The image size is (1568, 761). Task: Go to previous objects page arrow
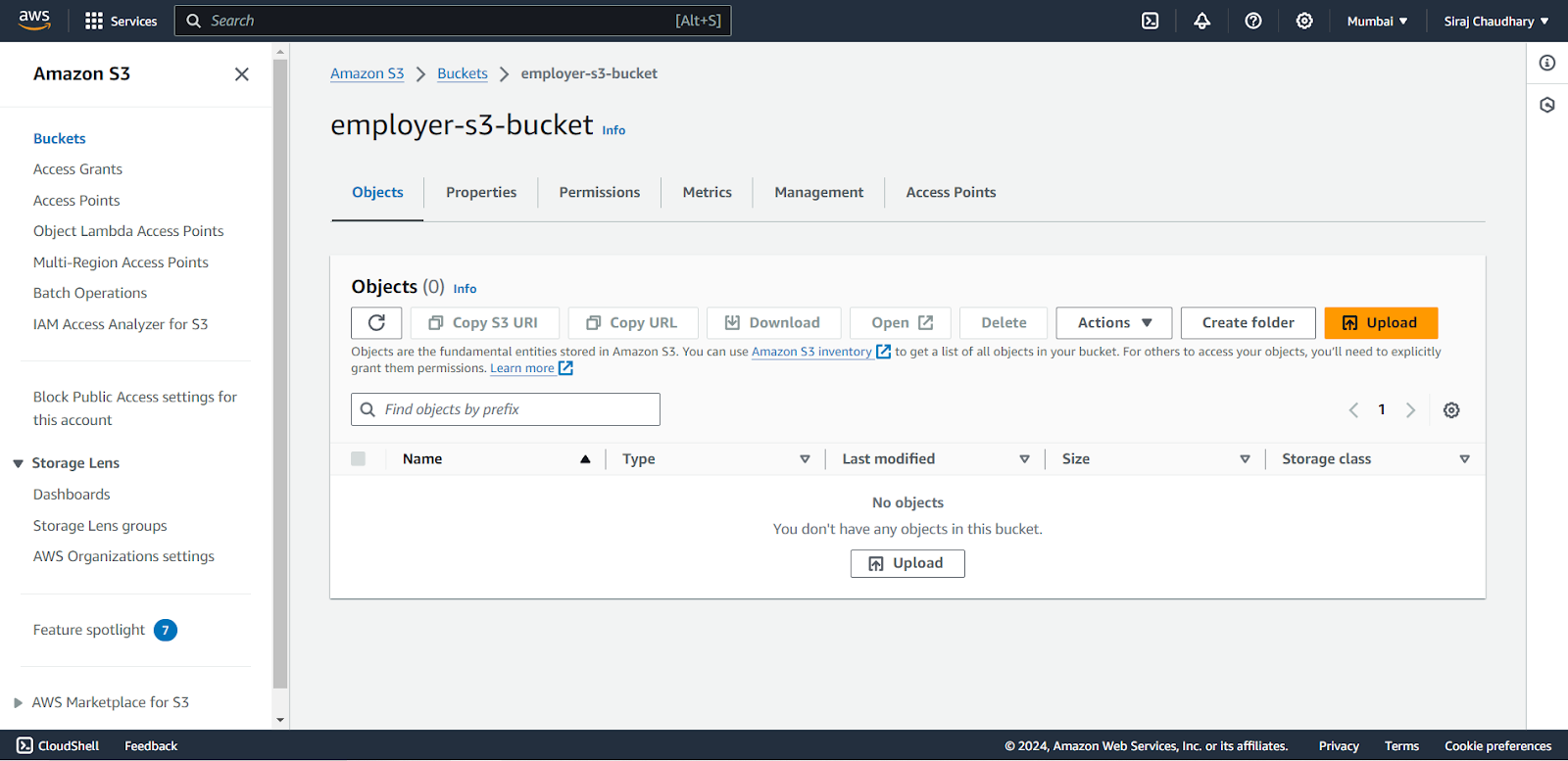pos(1353,410)
